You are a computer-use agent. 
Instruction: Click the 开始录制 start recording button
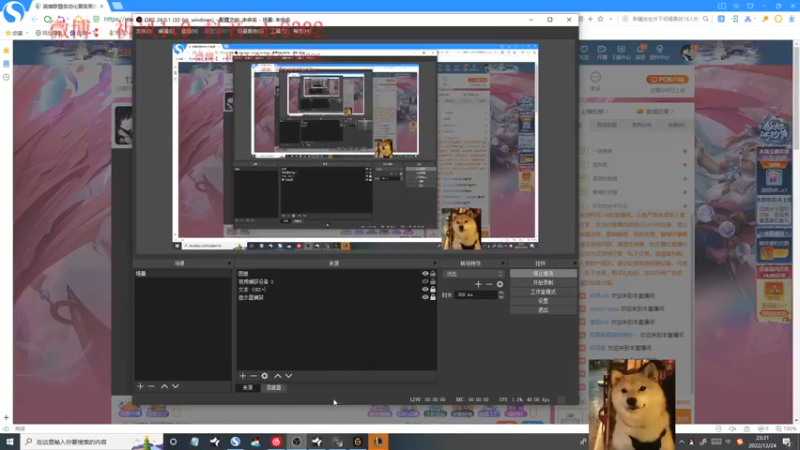pyautogui.click(x=543, y=283)
